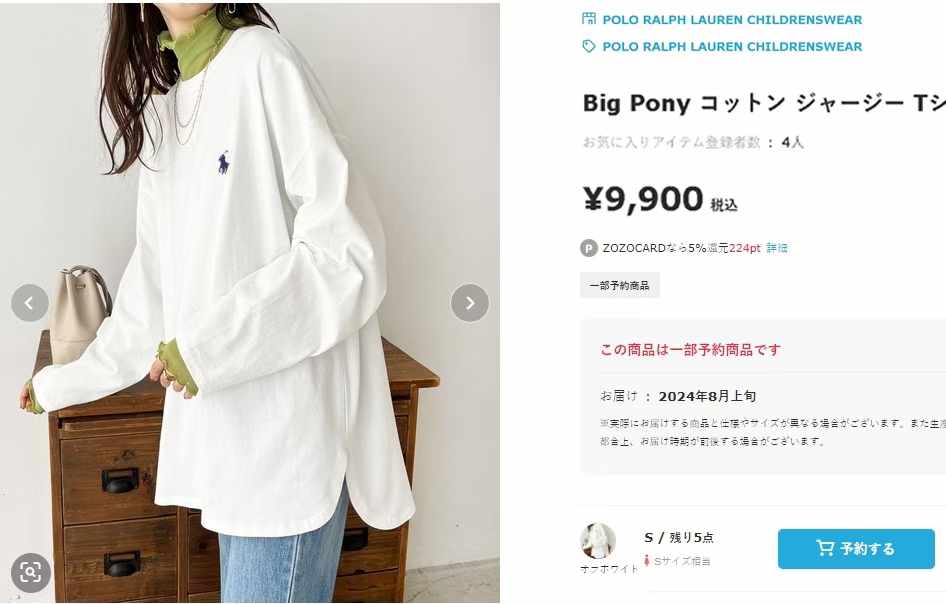Click the S / 残り5点 stock text
The width and height of the screenshot is (946, 604).
click(679, 538)
